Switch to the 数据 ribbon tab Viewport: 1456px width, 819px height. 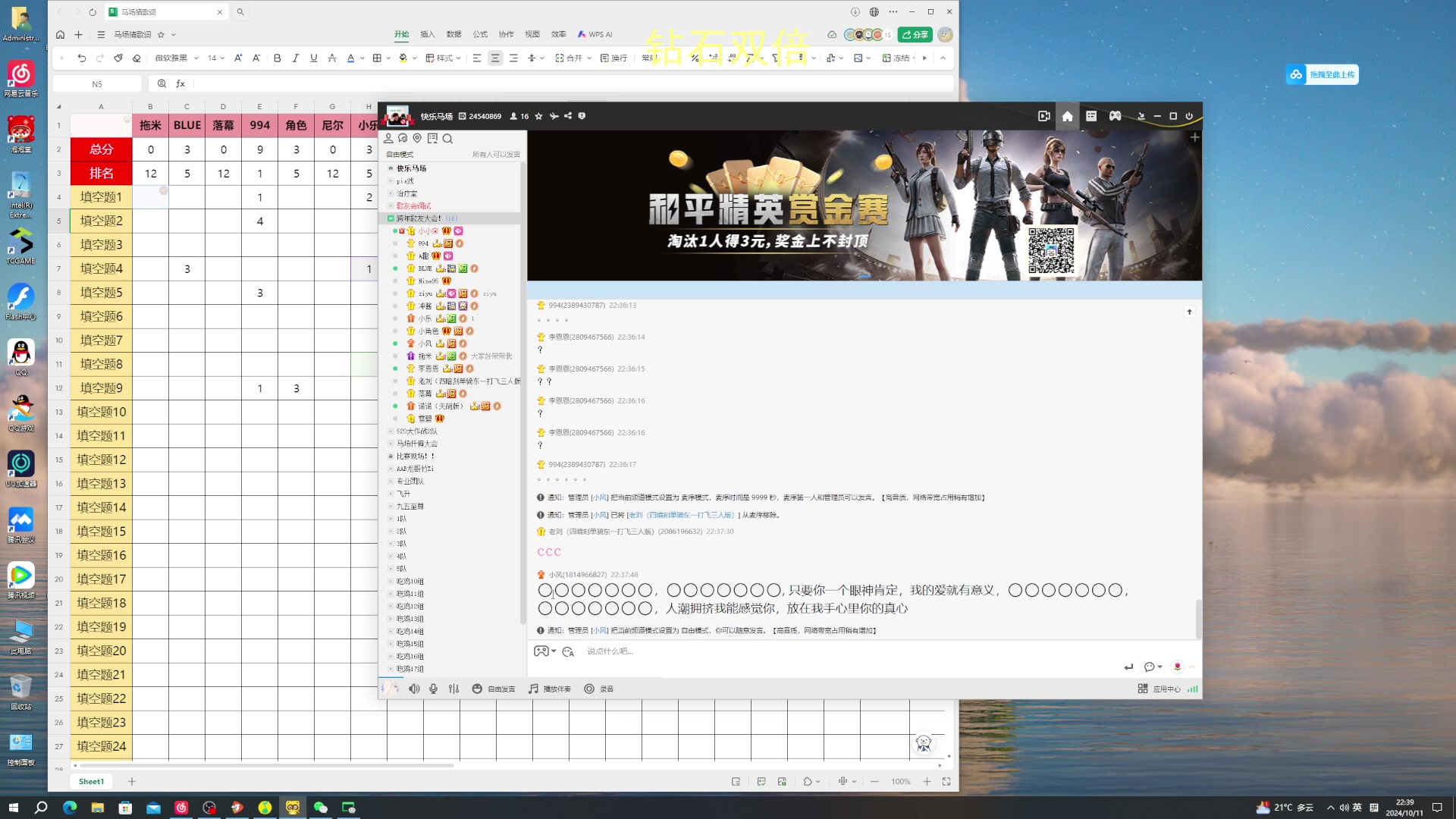click(x=453, y=34)
